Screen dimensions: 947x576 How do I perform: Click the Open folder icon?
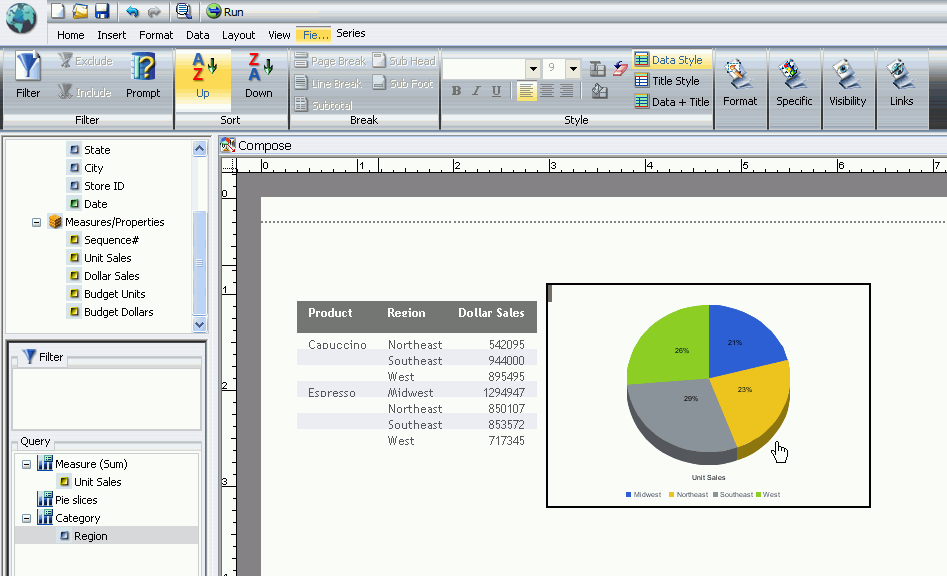click(x=80, y=11)
